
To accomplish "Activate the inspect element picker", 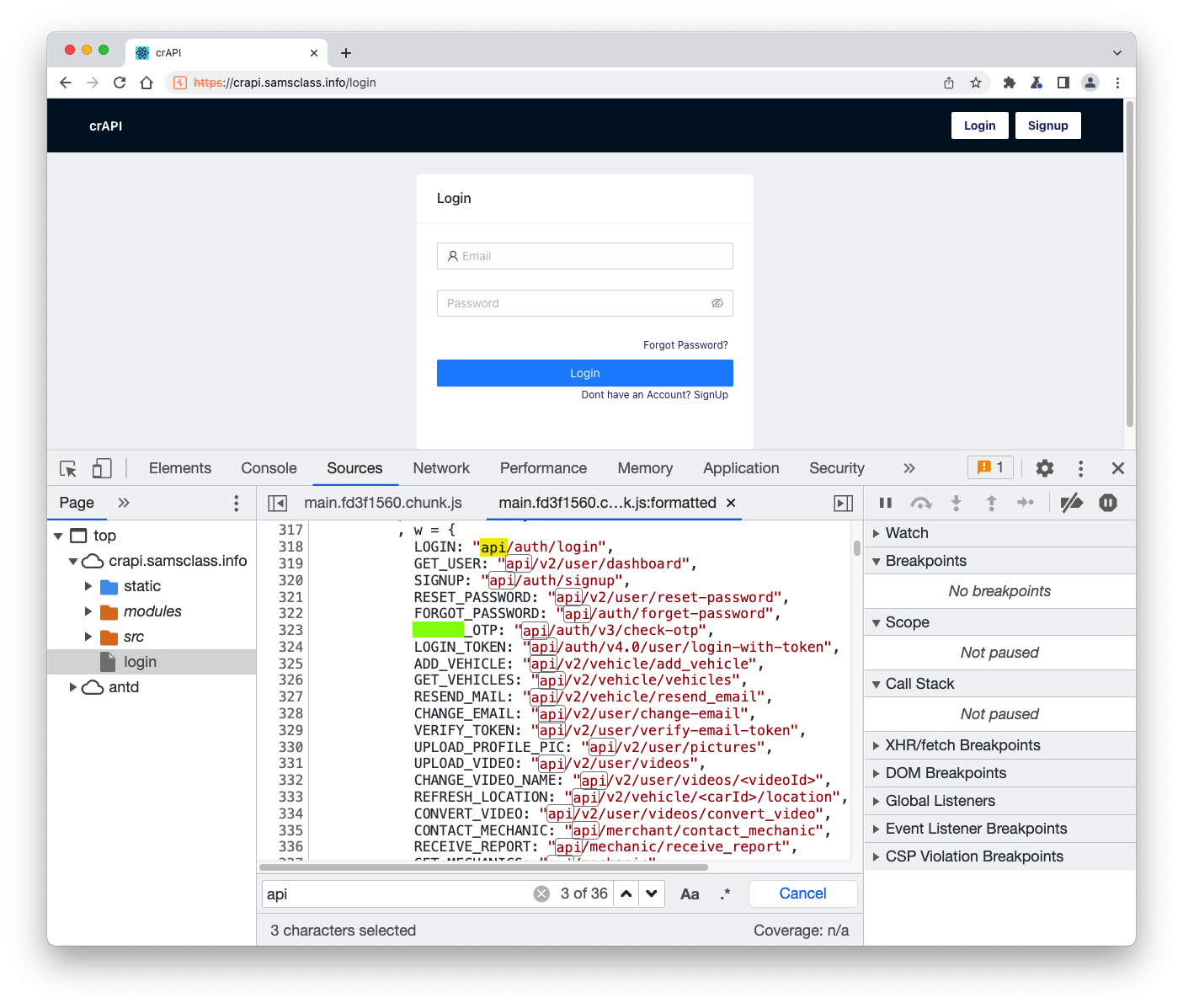I will (68, 468).
